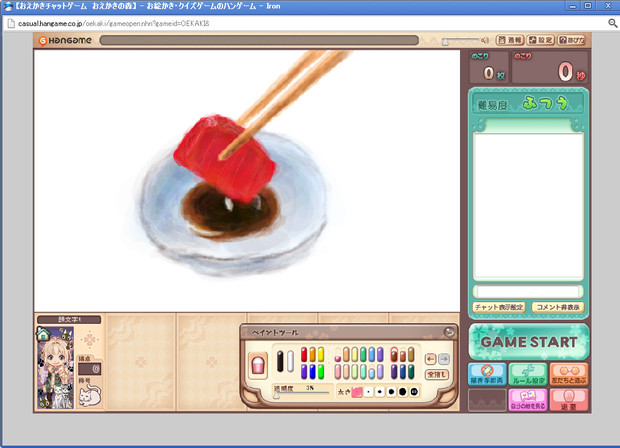This screenshot has height=448, width=620.
Task: Leave the room with 退室 button
Action: coord(569,400)
